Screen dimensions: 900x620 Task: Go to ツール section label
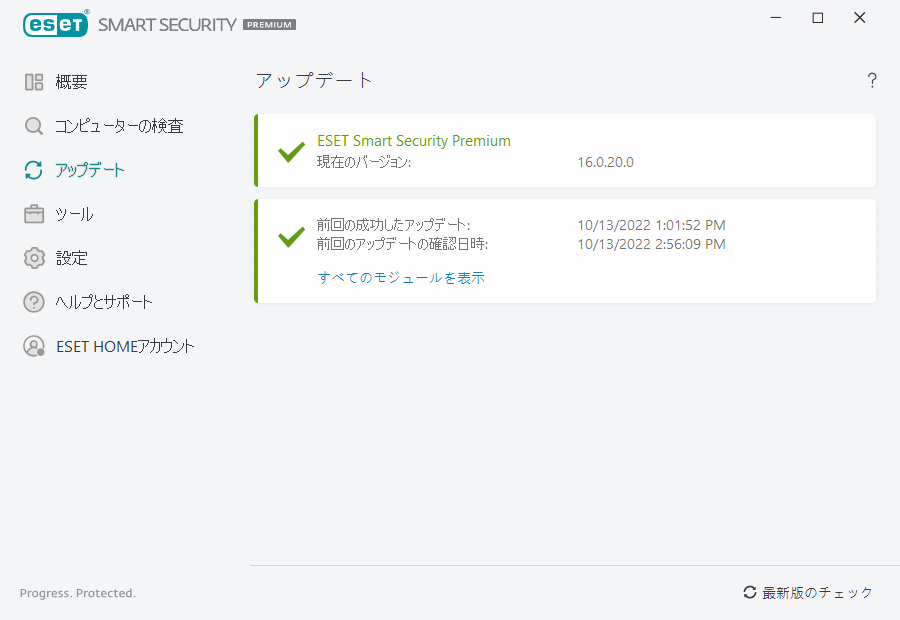(75, 214)
